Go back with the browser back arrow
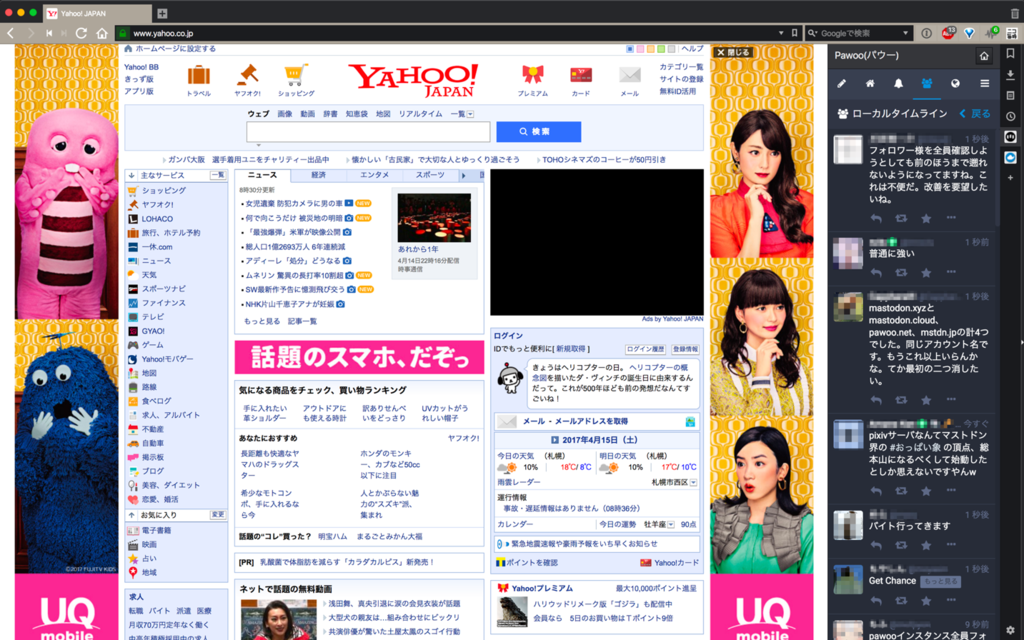The image size is (1024, 640). (10, 33)
